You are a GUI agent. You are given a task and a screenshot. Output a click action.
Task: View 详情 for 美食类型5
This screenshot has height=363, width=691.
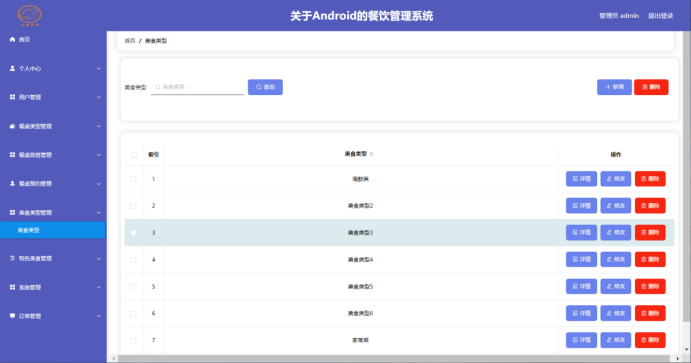coord(581,286)
